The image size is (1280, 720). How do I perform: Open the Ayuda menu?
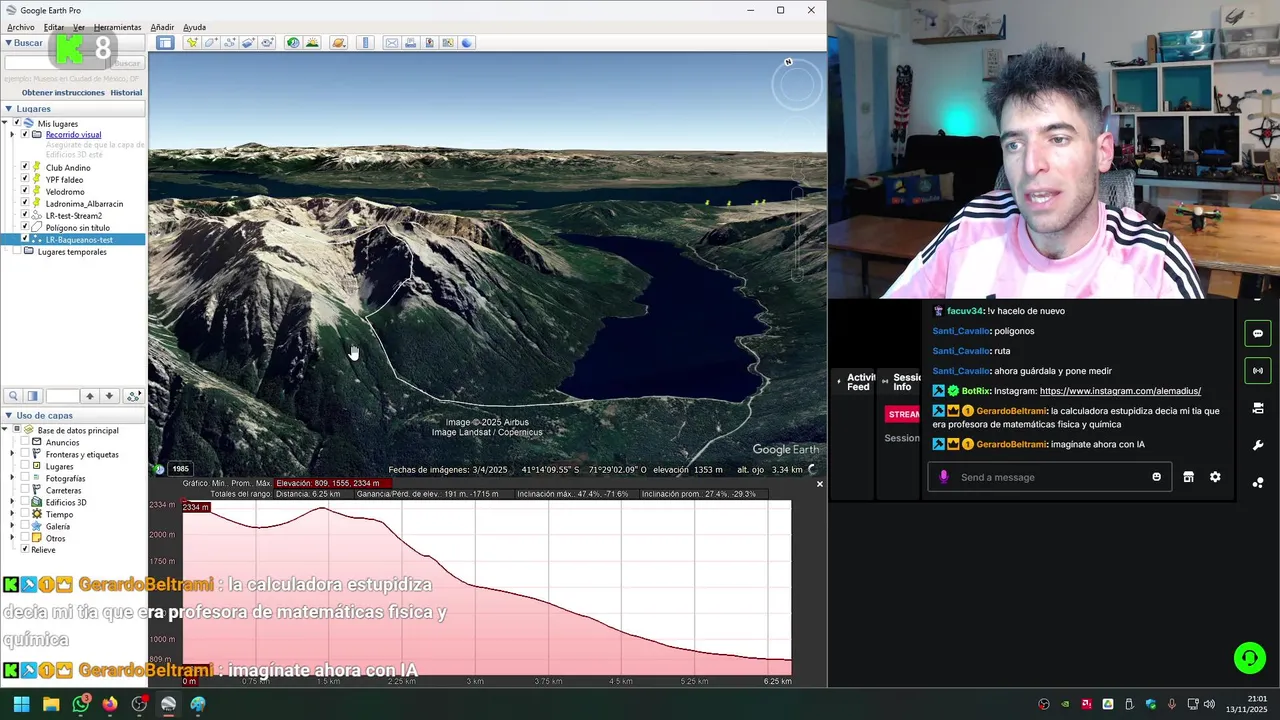coord(195,27)
